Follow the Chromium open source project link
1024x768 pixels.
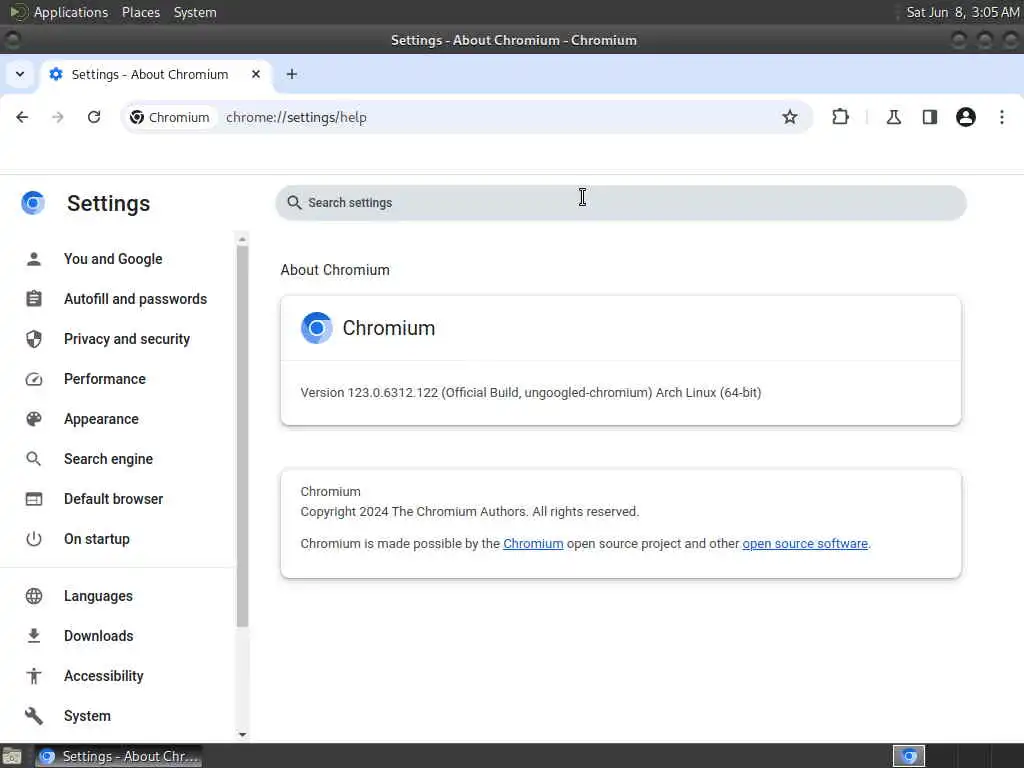(x=533, y=543)
